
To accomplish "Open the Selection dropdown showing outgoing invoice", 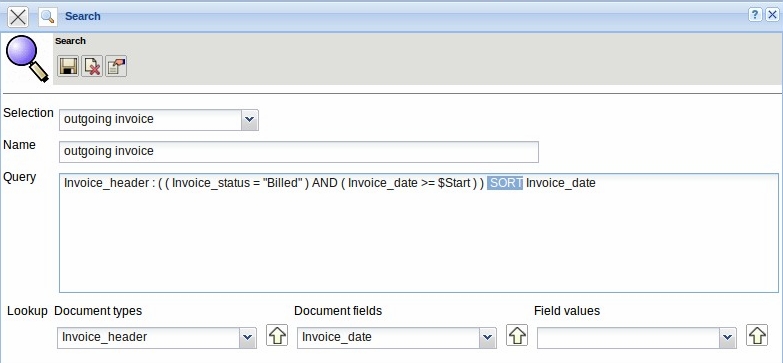I will pyautogui.click(x=250, y=120).
